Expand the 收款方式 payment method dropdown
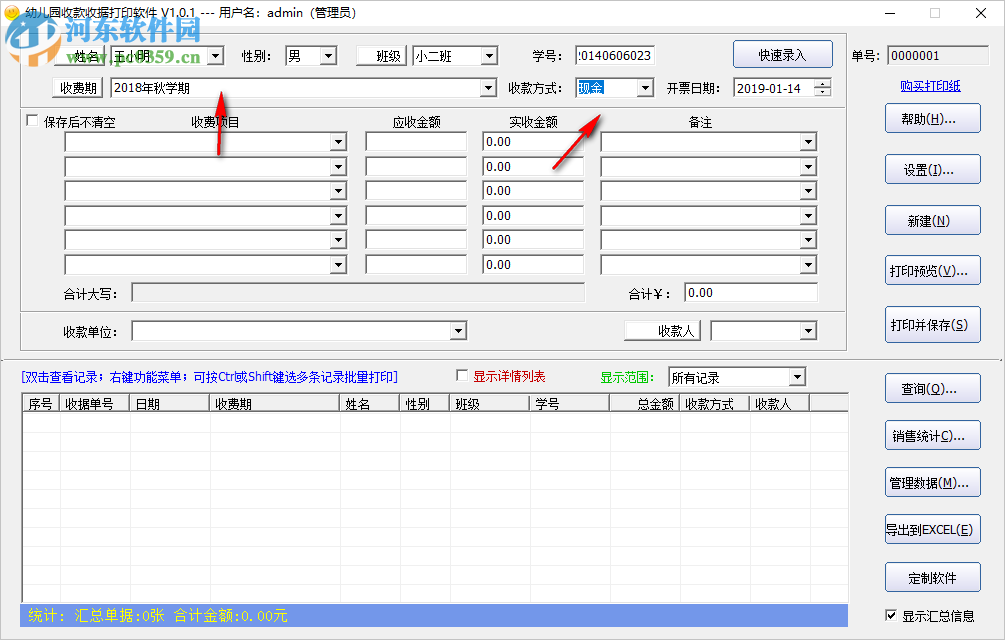This screenshot has height=640, width=1005. (645, 88)
